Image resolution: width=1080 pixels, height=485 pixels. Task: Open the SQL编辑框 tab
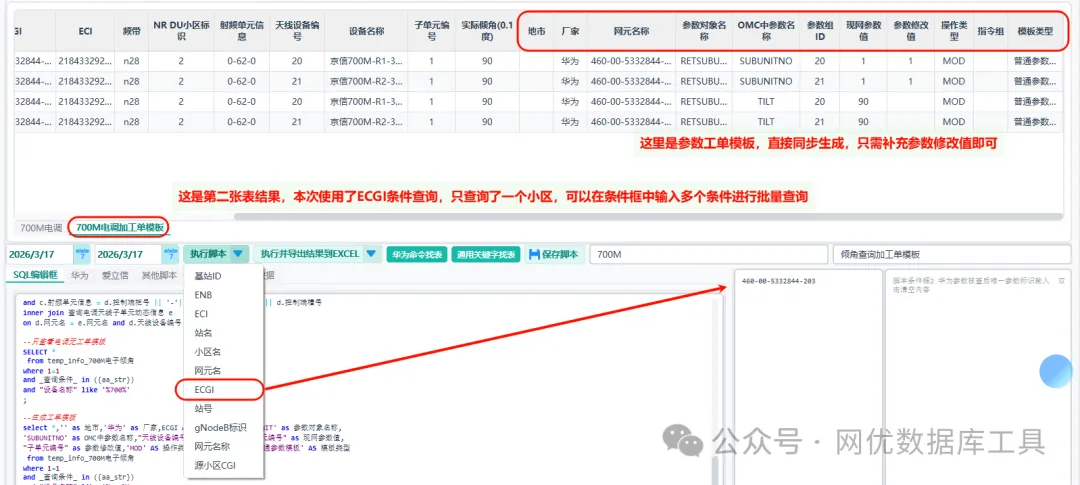34,275
